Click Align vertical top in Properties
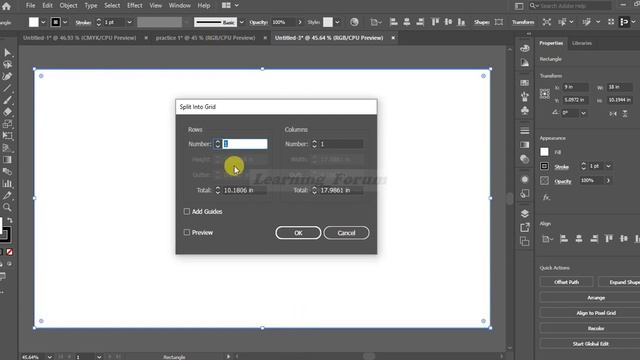 (609, 239)
